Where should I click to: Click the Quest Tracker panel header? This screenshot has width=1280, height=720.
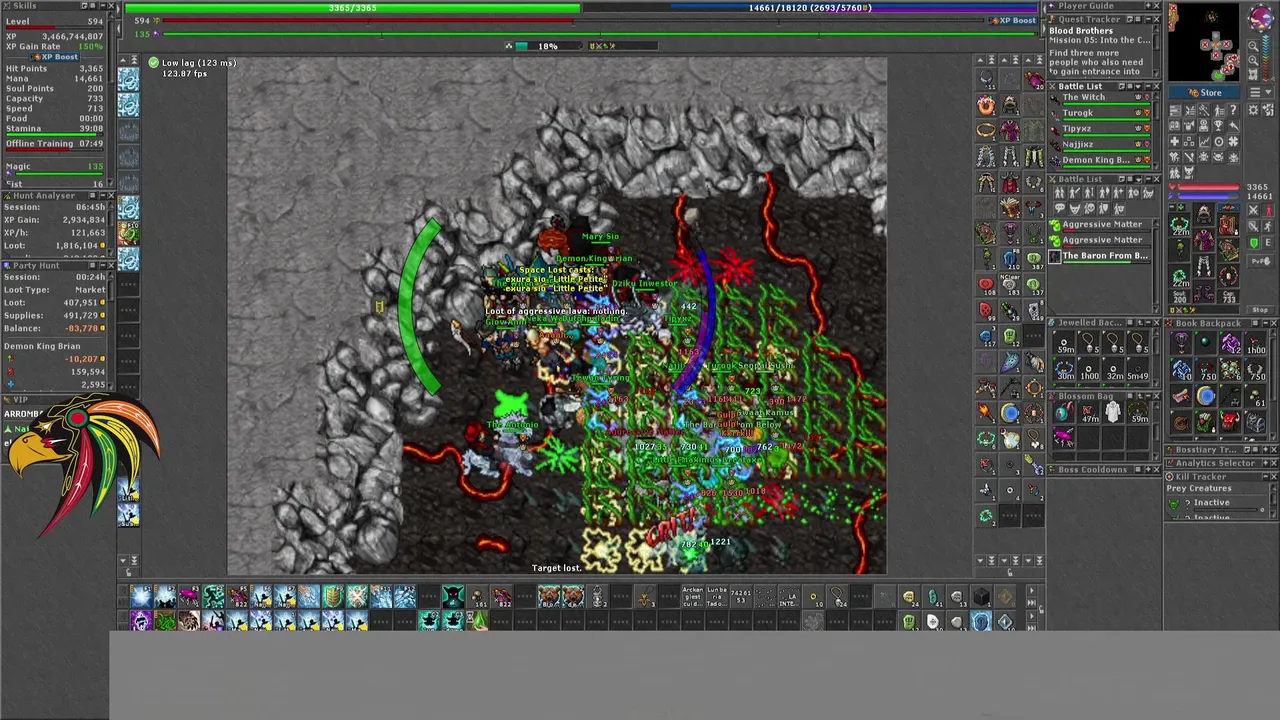pos(1104,19)
